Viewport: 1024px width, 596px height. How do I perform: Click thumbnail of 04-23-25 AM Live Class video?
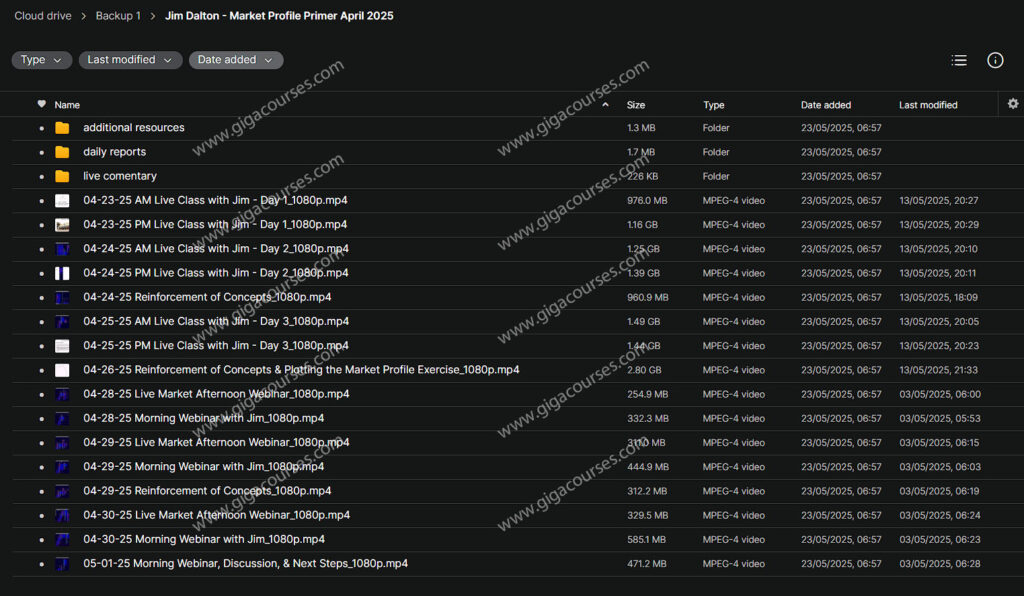pyautogui.click(x=62, y=201)
